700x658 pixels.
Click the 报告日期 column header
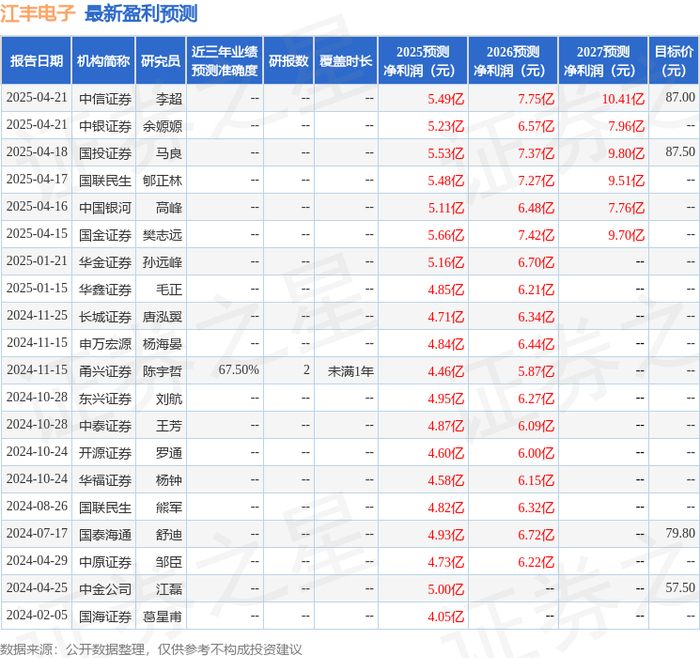click(x=36, y=61)
